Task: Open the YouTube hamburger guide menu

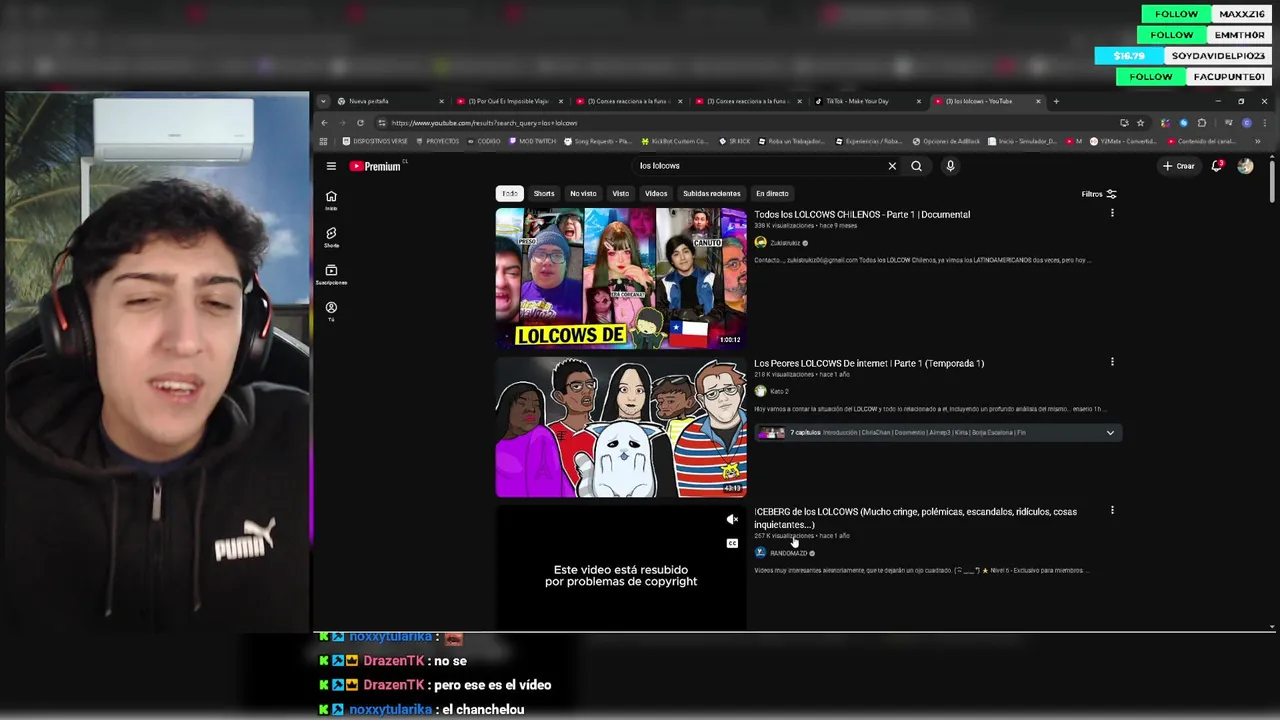Action: 331,166
